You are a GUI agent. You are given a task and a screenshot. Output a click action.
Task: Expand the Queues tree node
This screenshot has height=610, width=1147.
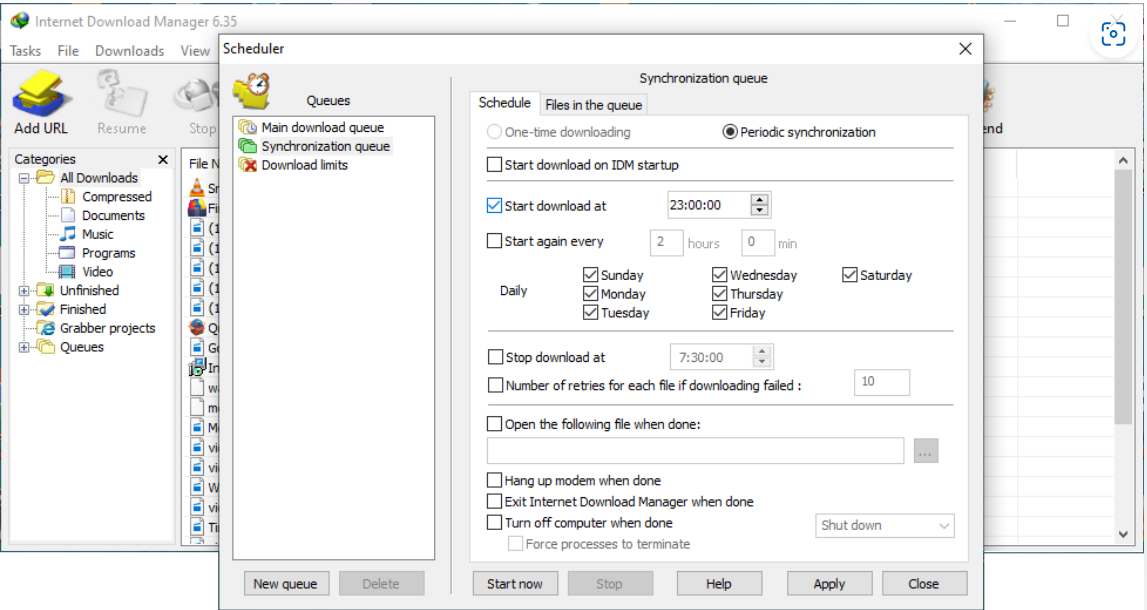point(24,347)
